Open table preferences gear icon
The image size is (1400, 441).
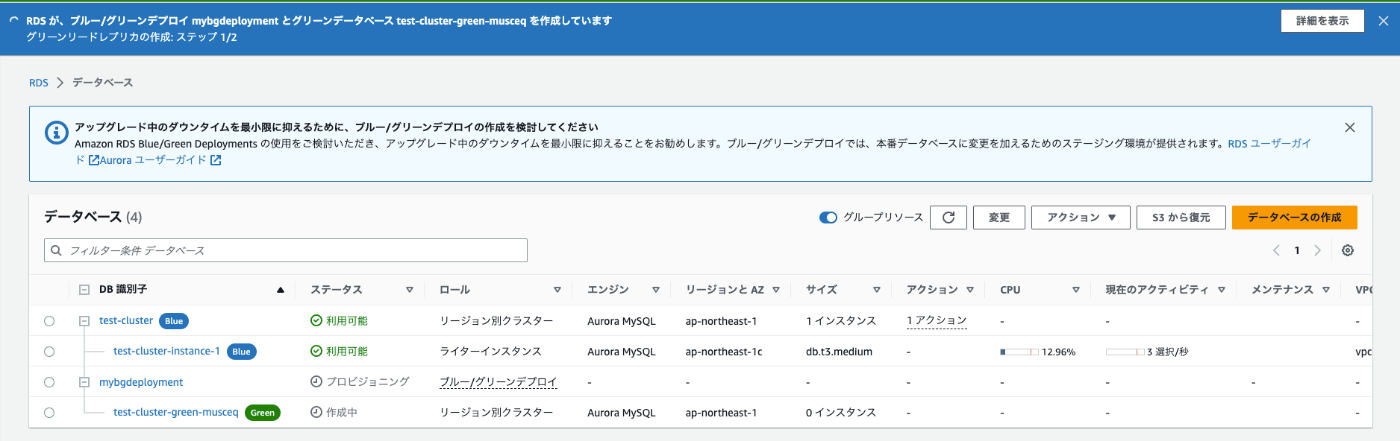coord(1348,250)
